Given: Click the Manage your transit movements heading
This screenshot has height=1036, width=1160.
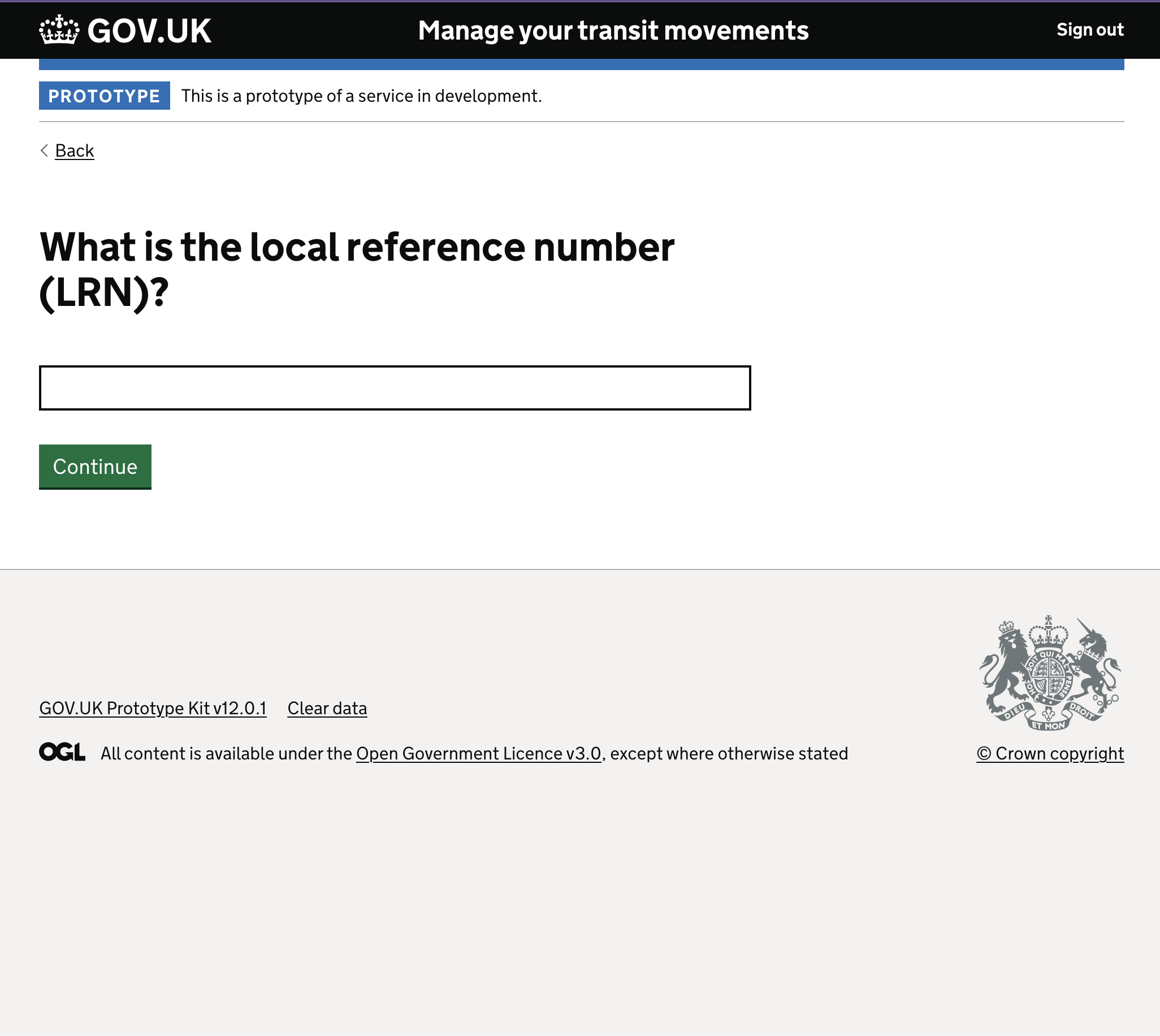Looking at the screenshot, I should pyautogui.click(x=613, y=30).
